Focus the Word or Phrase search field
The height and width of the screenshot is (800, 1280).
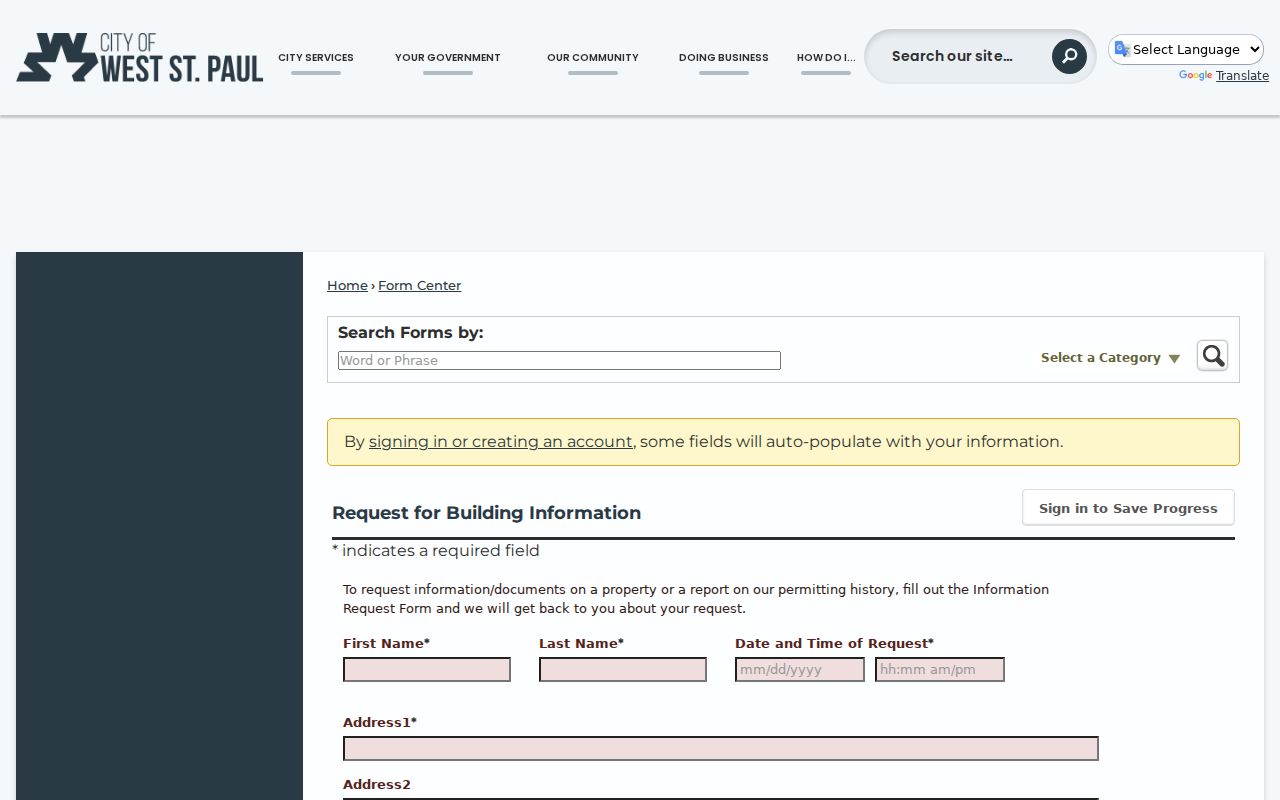click(x=559, y=361)
